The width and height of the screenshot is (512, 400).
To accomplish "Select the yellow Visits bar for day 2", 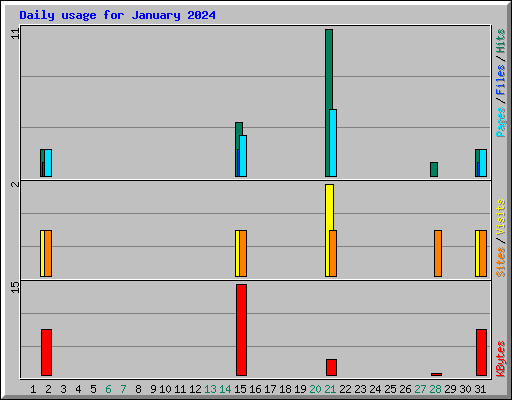I will 42,253.
